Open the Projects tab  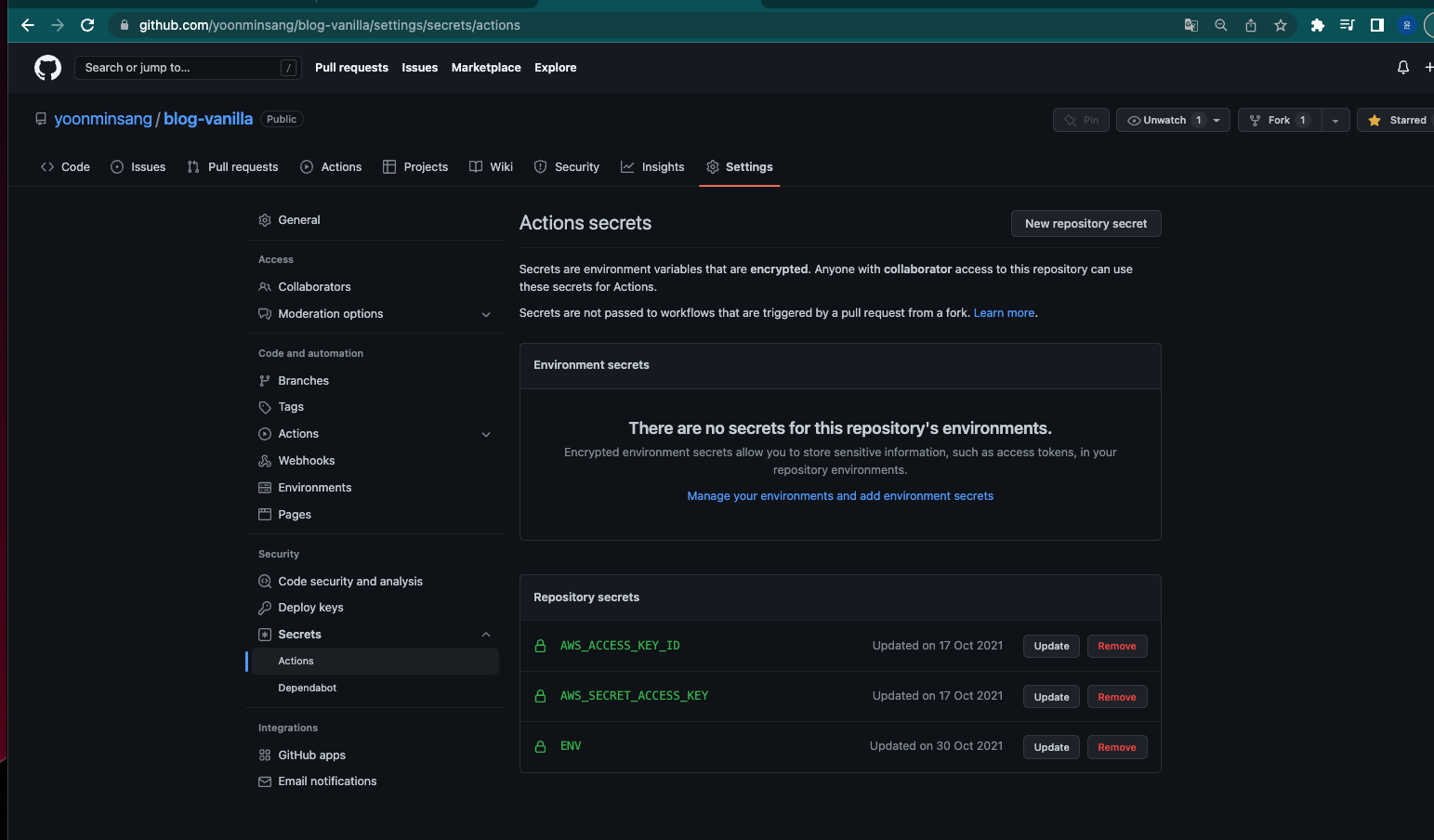pos(415,167)
